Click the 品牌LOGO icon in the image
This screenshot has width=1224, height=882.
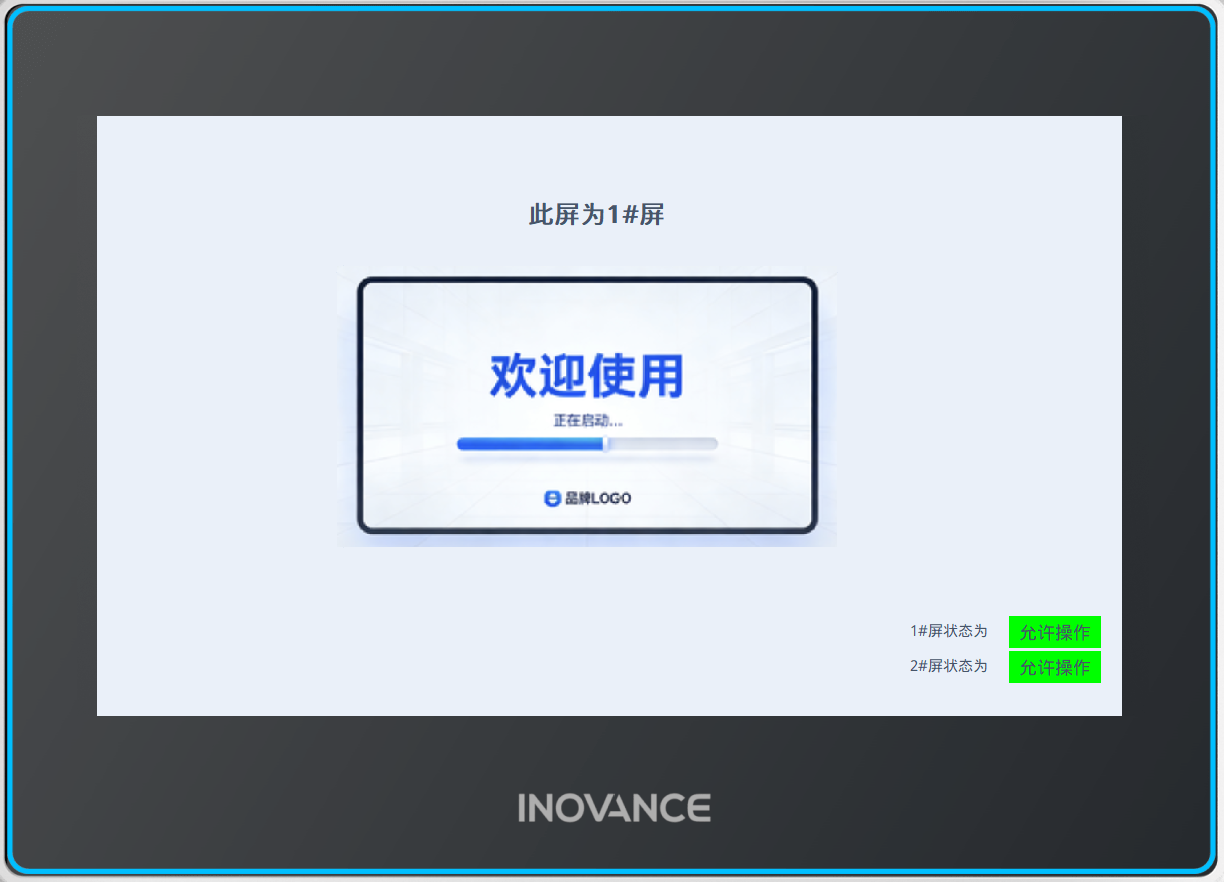point(553,498)
